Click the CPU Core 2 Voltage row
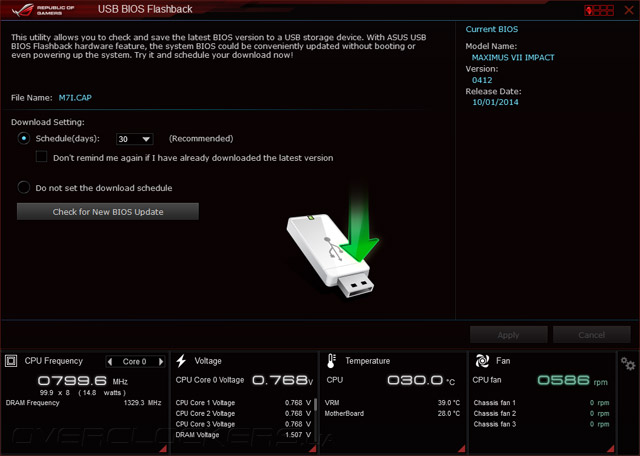The width and height of the screenshot is (640, 456). (x=243, y=414)
